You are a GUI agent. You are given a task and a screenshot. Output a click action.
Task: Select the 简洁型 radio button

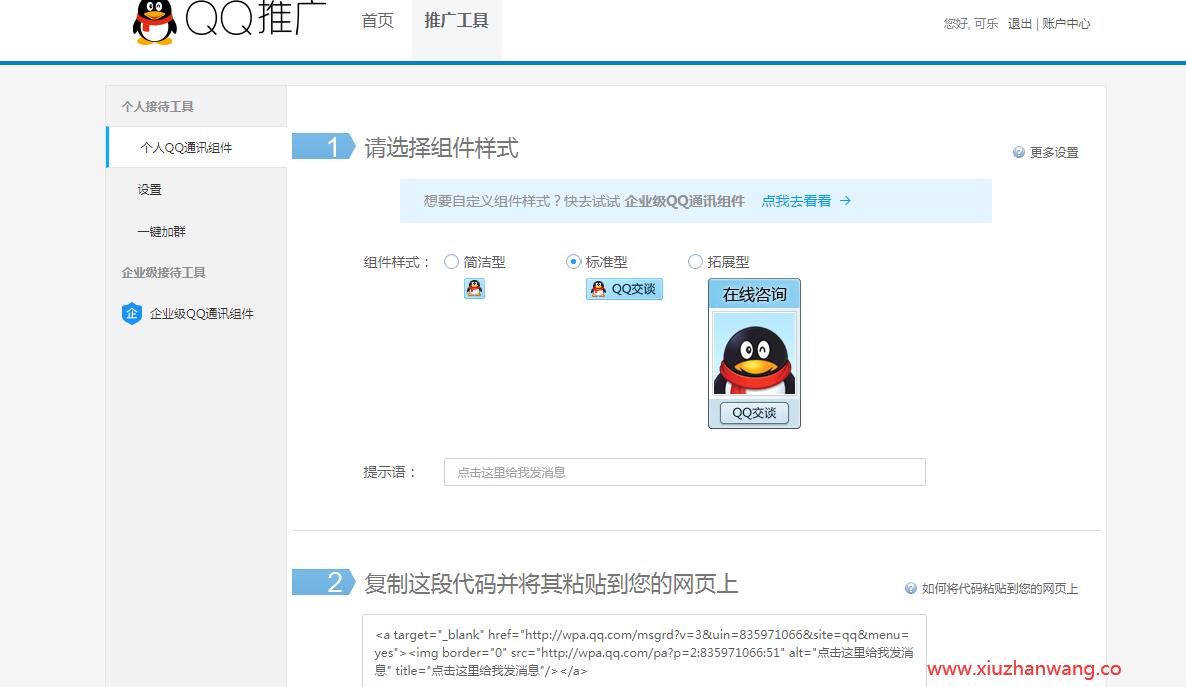(452, 262)
